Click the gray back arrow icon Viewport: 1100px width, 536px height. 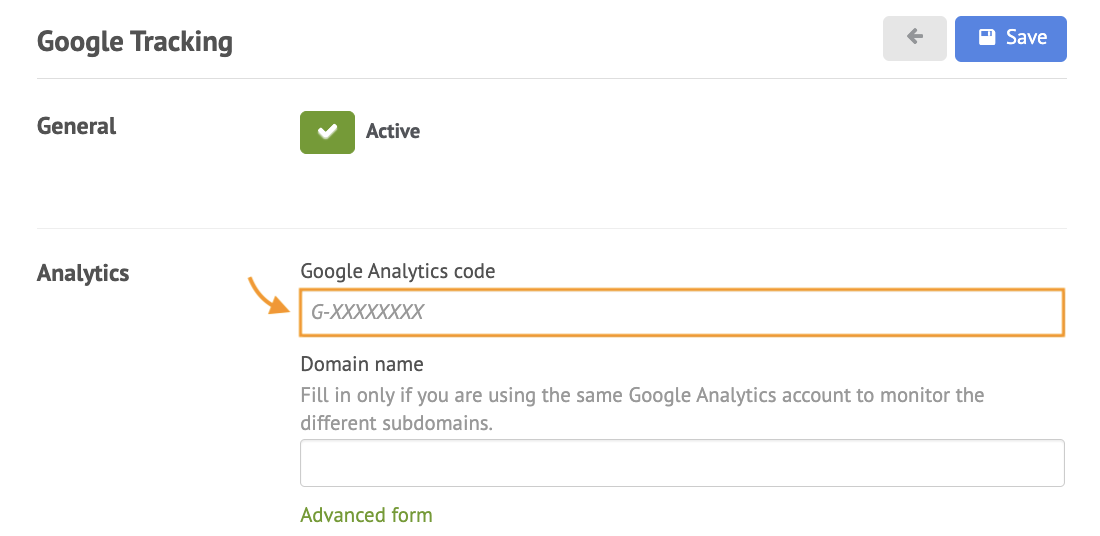tap(914, 36)
